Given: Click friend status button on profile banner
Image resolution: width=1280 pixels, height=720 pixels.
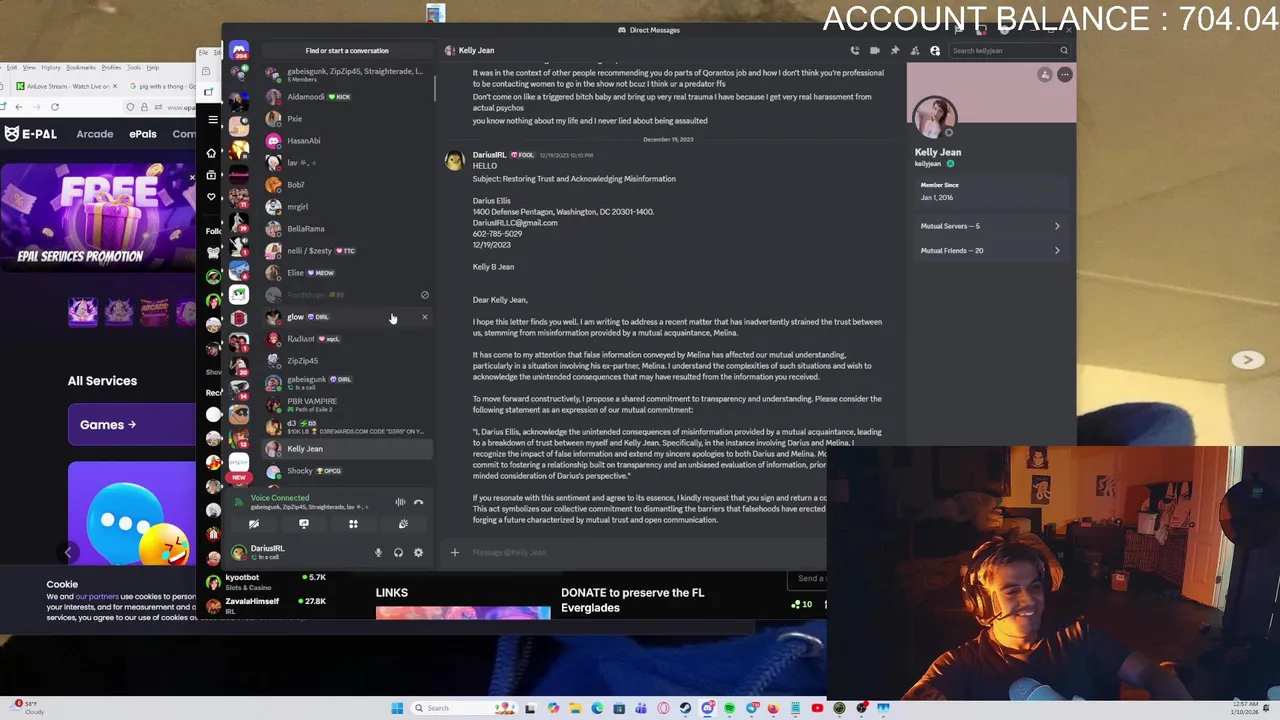Looking at the screenshot, I should click(x=1045, y=75).
